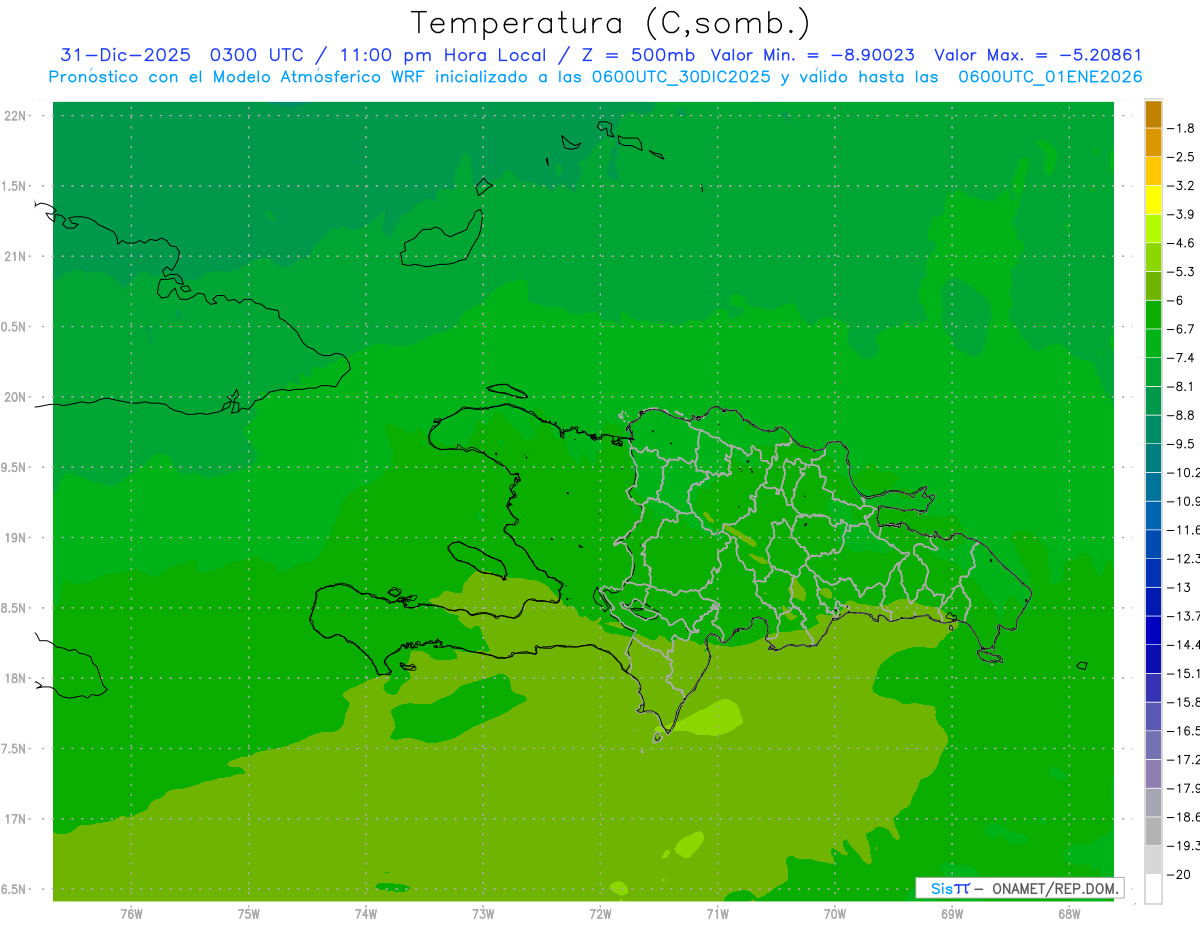
Task: Click the '72W' longitude label
Action: [600, 913]
